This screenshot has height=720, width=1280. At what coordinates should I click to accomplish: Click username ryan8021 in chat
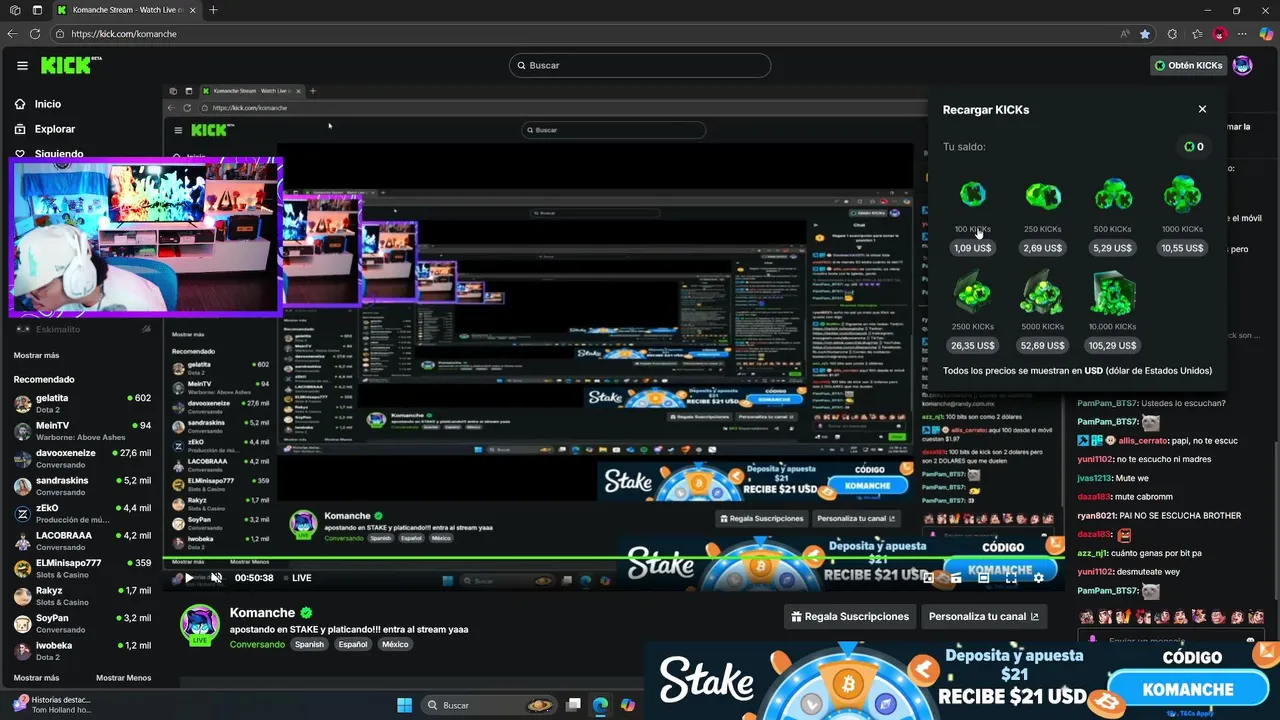[1102, 516]
